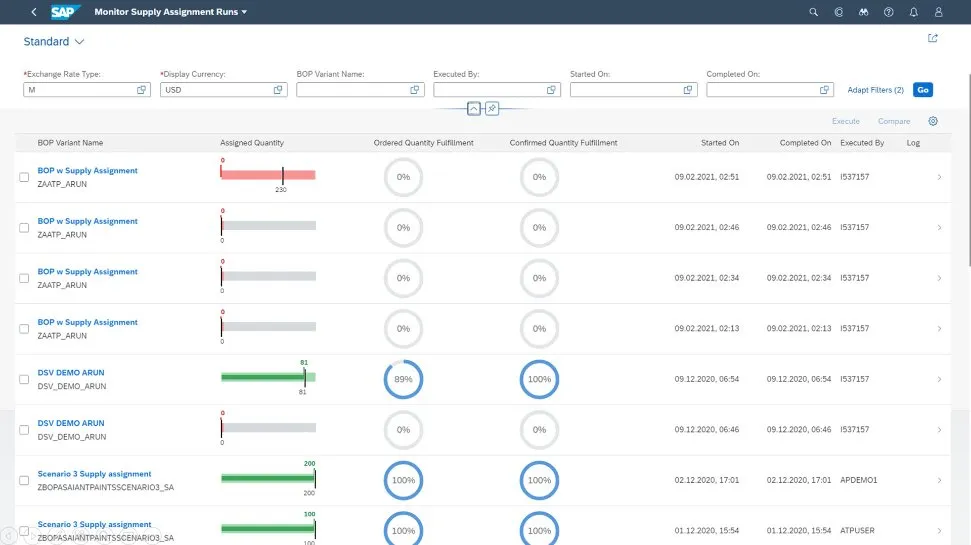This screenshot has width=971, height=545.
Task: Select checkbox for first BOP w Supply Assignment row
Action: [x=25, y=178]
